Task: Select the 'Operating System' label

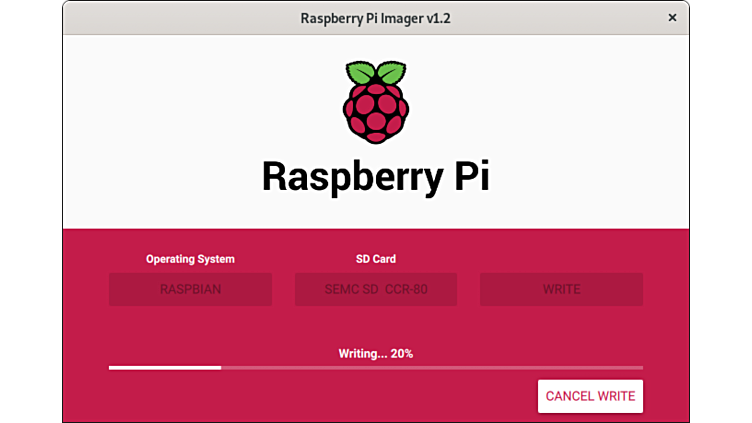Action: [190, 259]
